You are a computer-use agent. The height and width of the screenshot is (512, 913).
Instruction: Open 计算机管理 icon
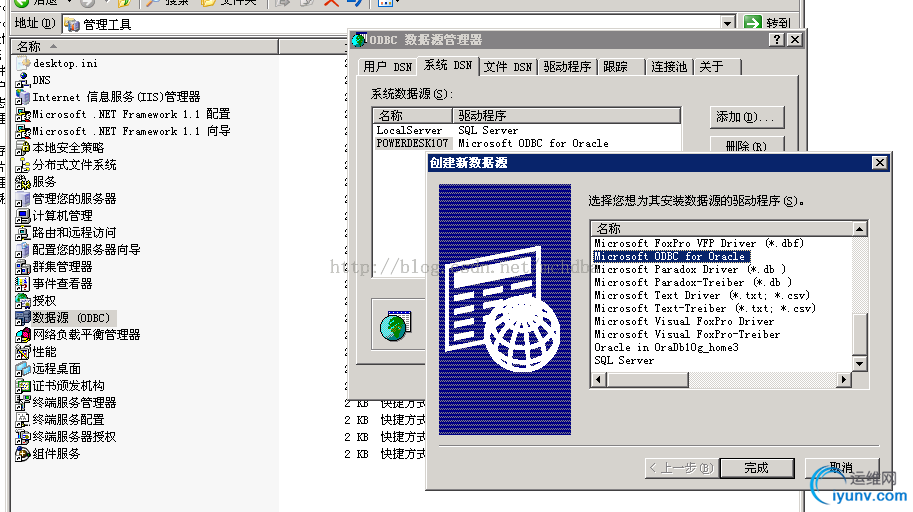23,216
